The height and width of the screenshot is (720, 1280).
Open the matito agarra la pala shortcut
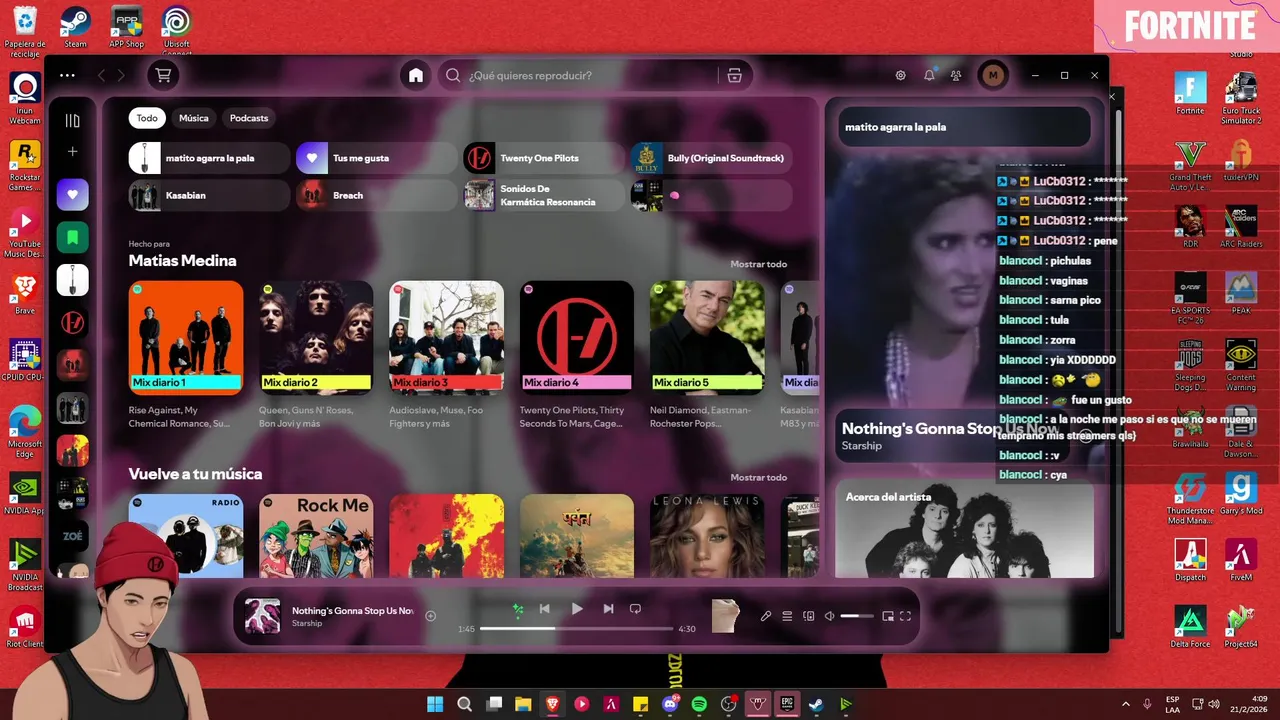[x=209, y=158]
